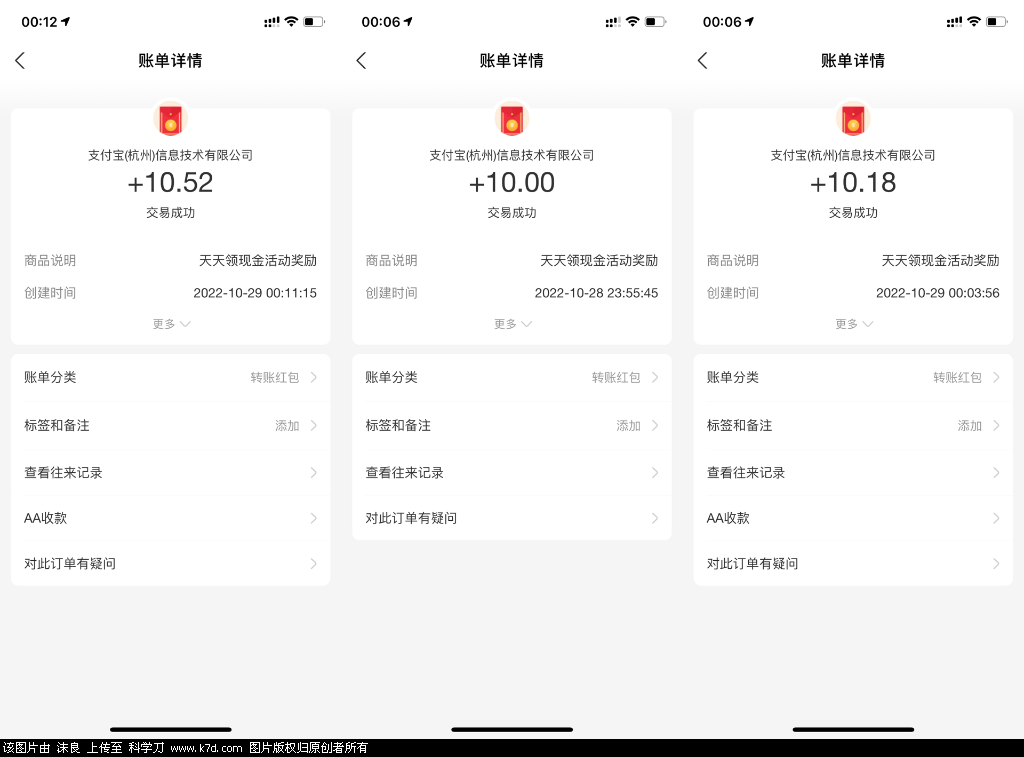Tap 天天领现金活动奖励 in the +10.52 bill
The image size is (1024, 757).
point(258,261)
